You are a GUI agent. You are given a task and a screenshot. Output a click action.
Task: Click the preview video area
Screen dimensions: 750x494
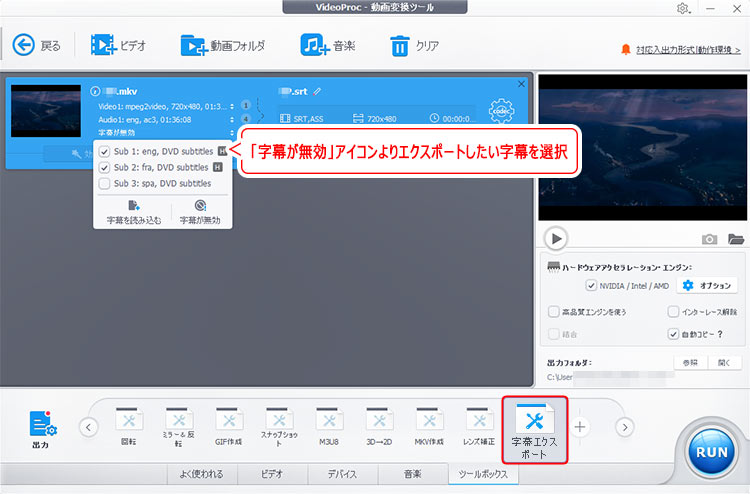pyautogui.click(x=642, y=147)
